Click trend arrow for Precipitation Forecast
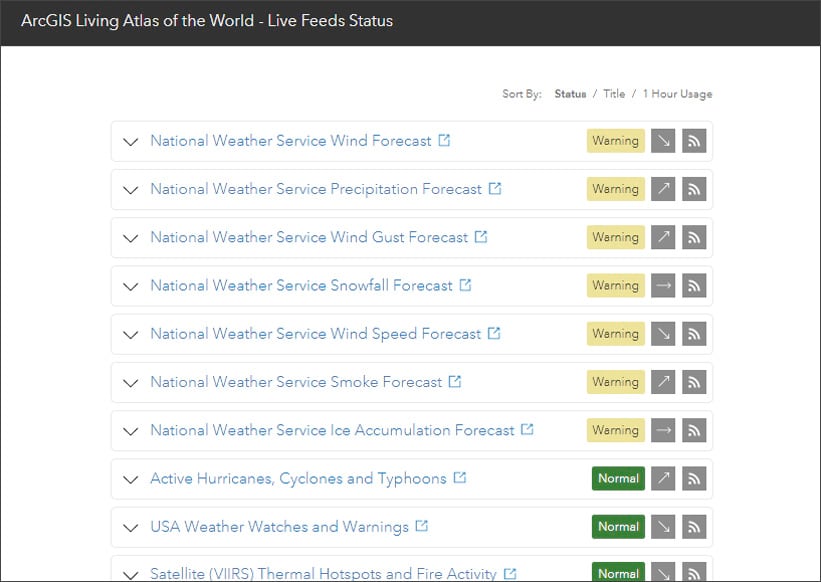This screenshot has width=821, height=582. click(x=663, y=189)
